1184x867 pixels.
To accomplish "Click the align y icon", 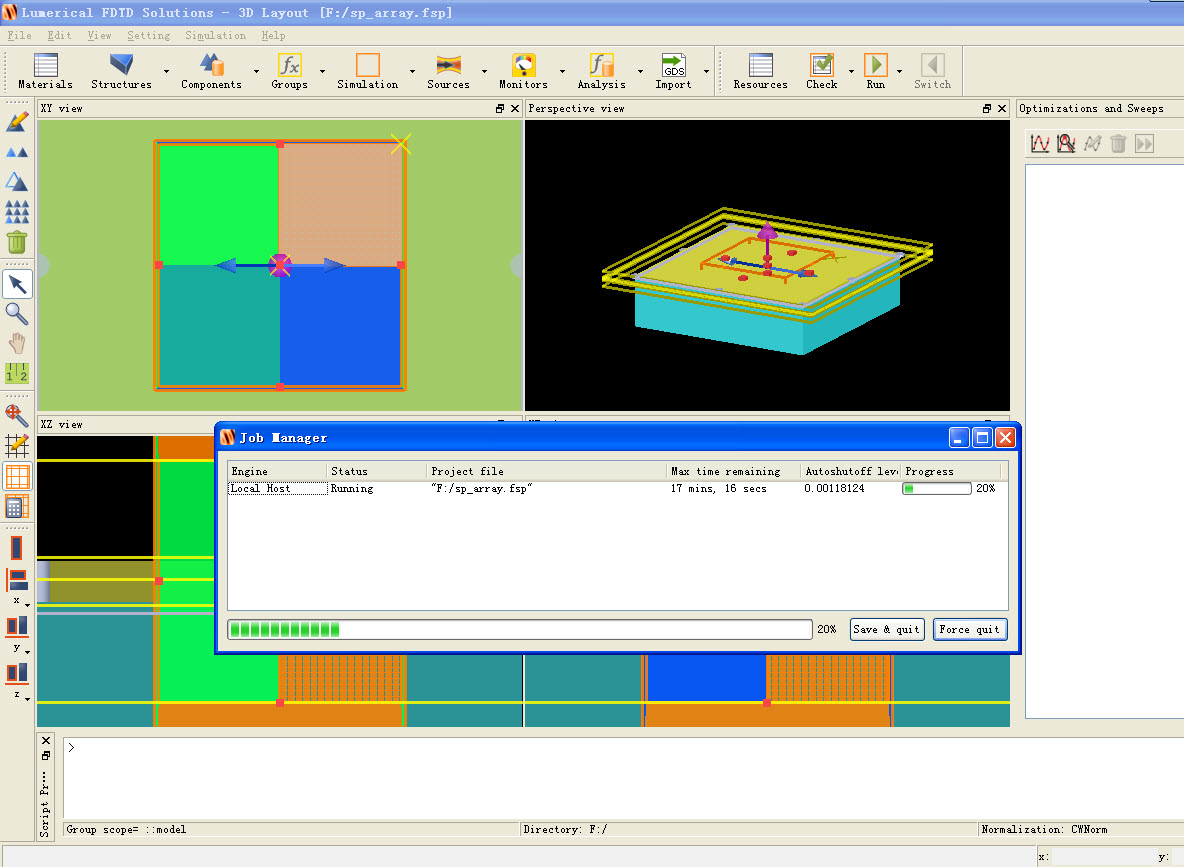I will (17, 626).
